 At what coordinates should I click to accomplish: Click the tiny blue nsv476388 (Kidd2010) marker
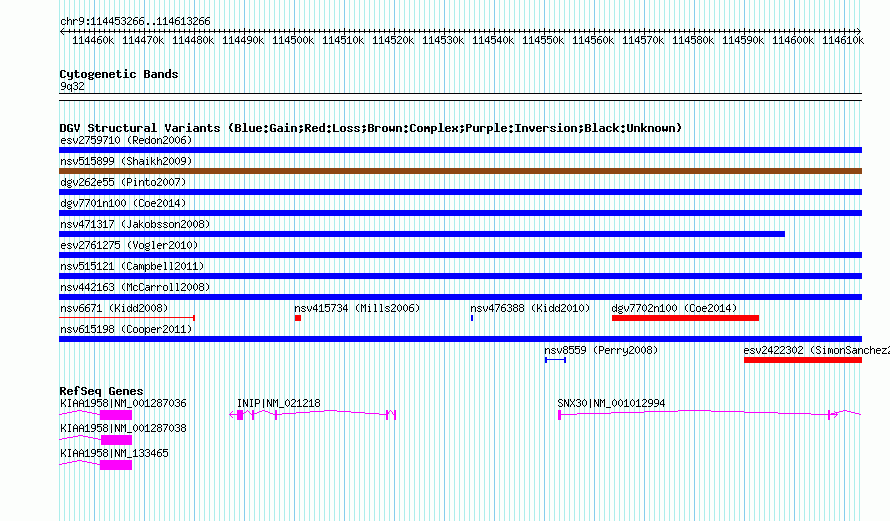[x=472, y=318]
